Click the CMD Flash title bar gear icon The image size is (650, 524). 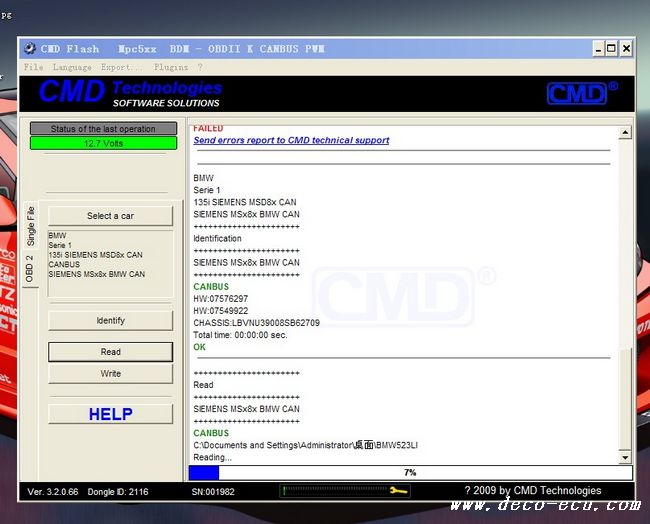click(x=29, y=49)
